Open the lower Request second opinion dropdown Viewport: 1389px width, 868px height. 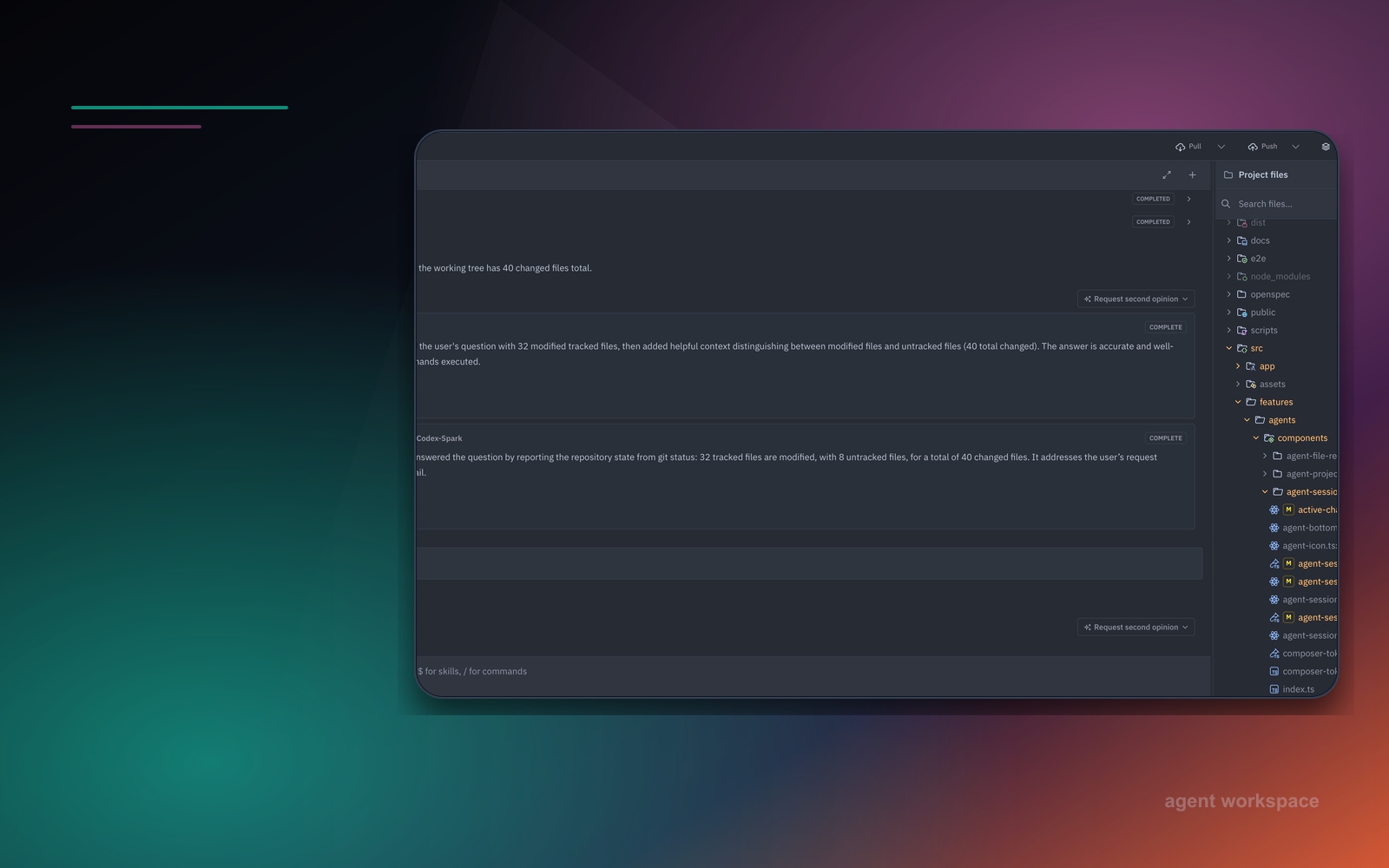pos(1136,627)
